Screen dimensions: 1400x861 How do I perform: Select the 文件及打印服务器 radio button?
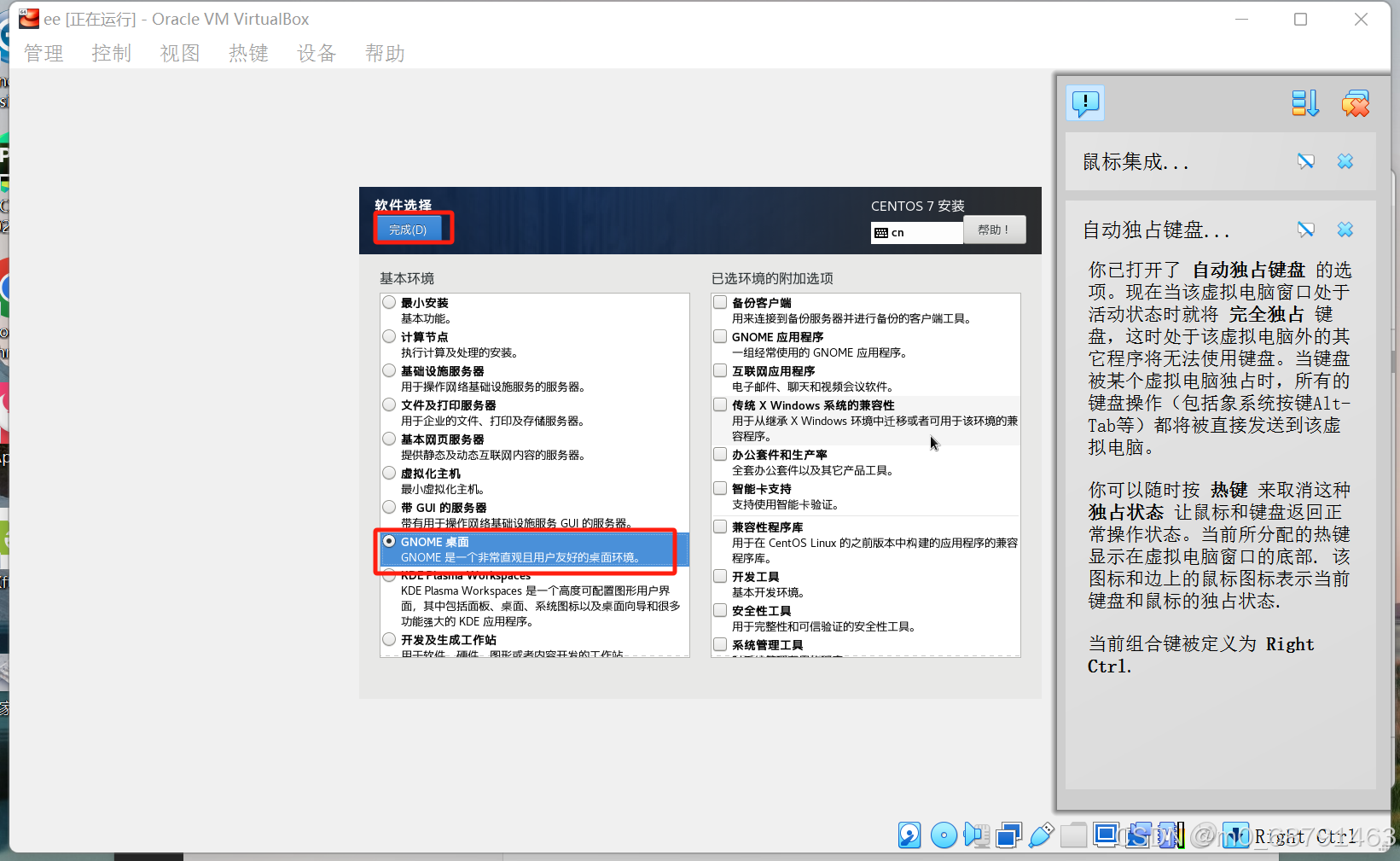pyautogui.click(x=389, y=404)
